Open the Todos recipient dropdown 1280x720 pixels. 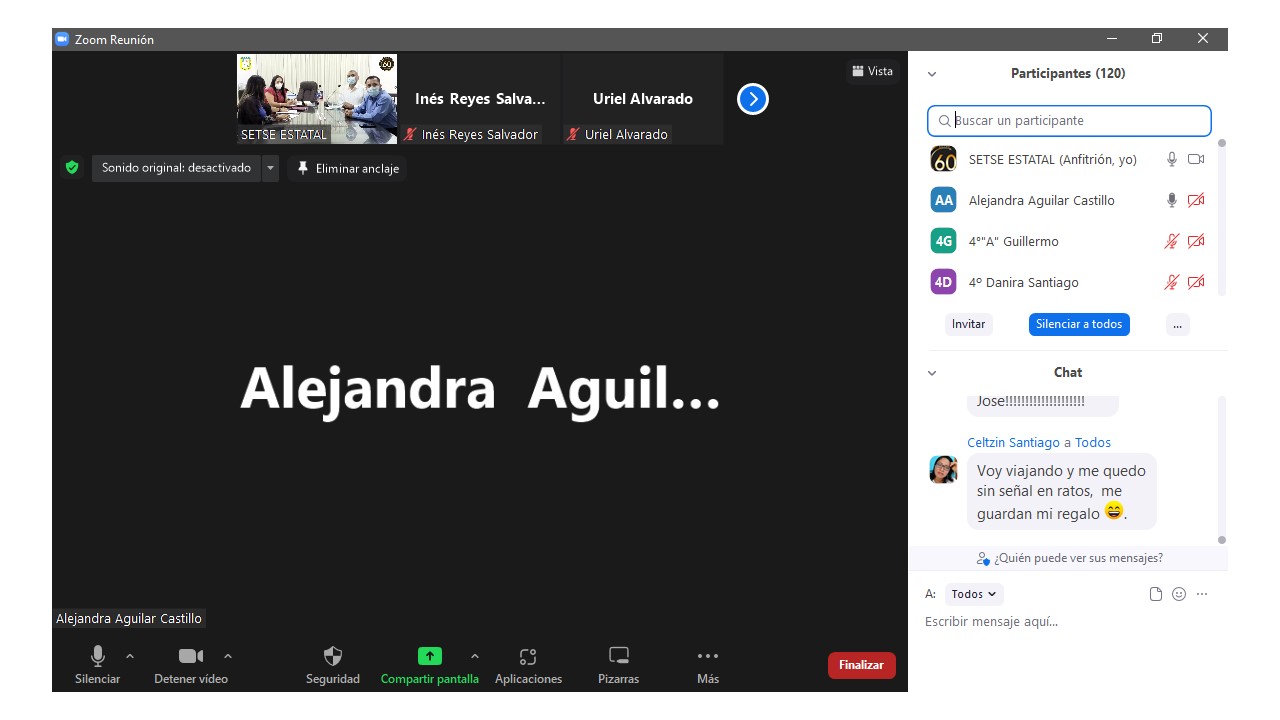click(x=974, y=594)
